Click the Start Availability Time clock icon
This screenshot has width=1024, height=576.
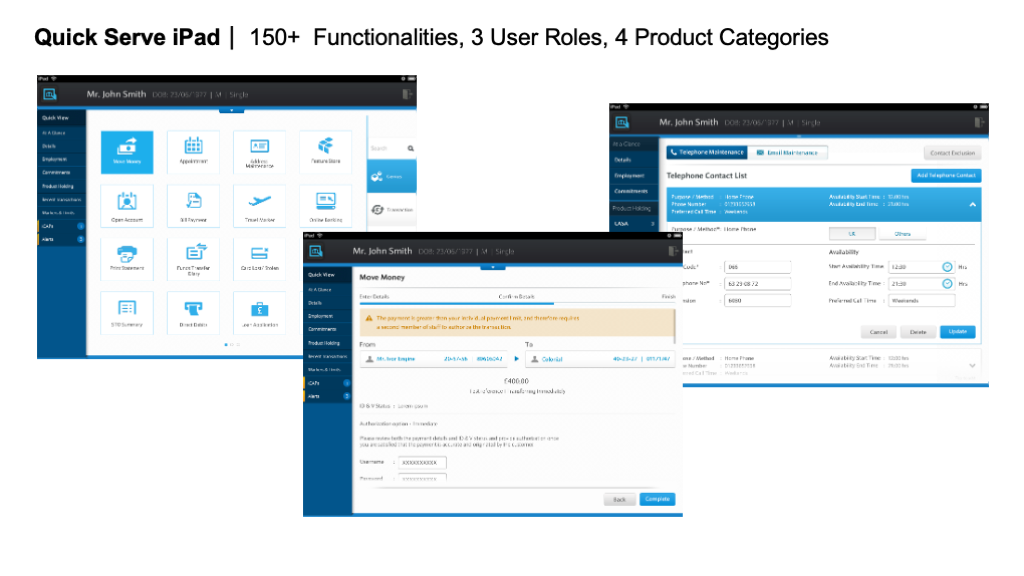coord(946,267)
